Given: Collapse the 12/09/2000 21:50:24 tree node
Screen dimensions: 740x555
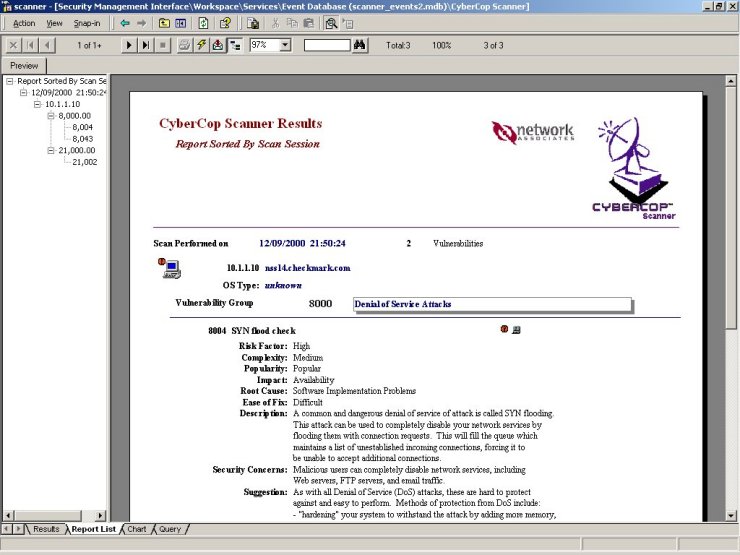Looking at the screenshot, I should point(23,92).
